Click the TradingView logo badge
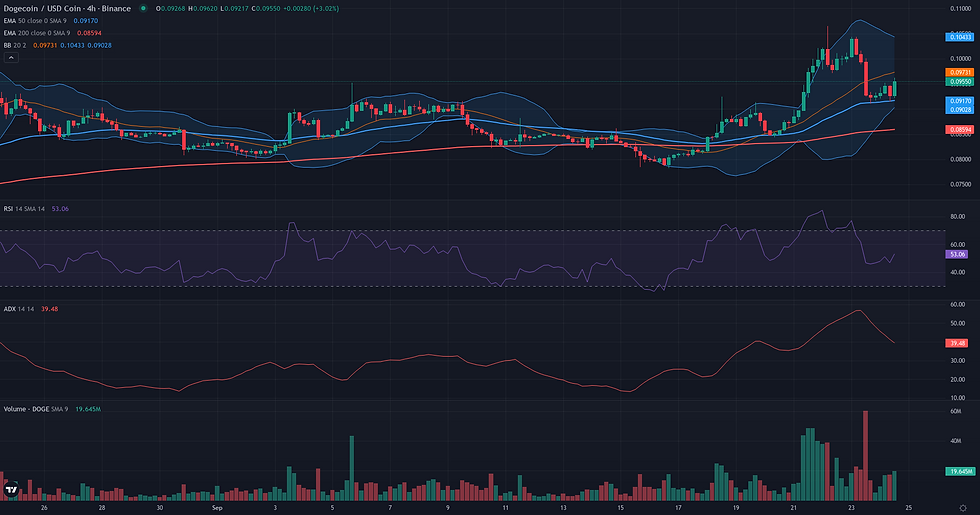The image size is (980, 515). [x=11, y=490]
